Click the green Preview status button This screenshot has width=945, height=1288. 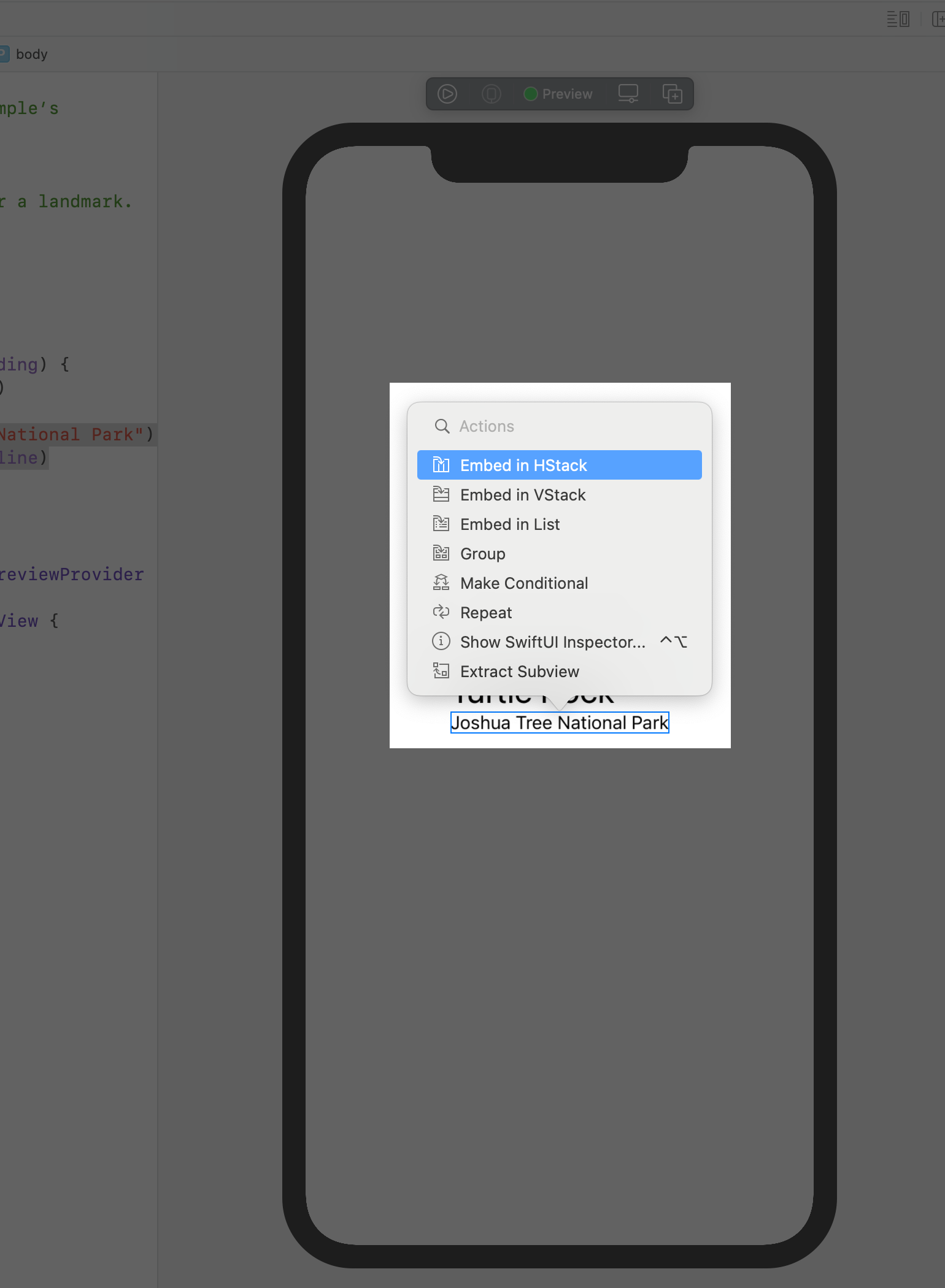(558, 94)
